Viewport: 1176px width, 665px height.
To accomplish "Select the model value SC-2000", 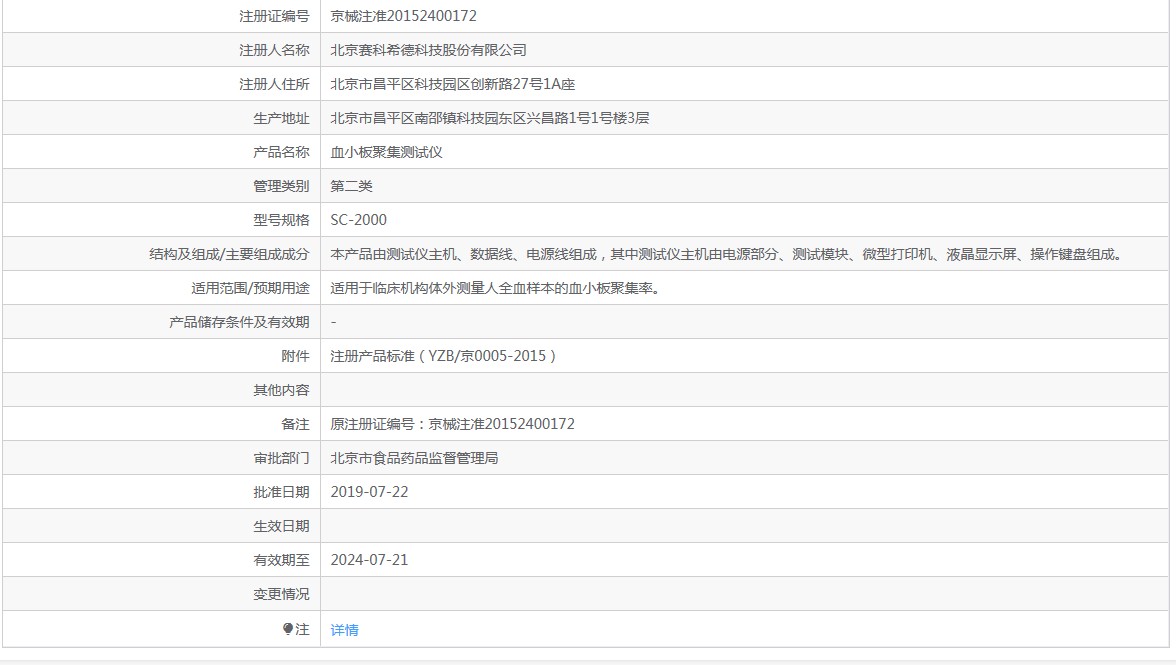I will pyautogui.click(x=358, y=220).
